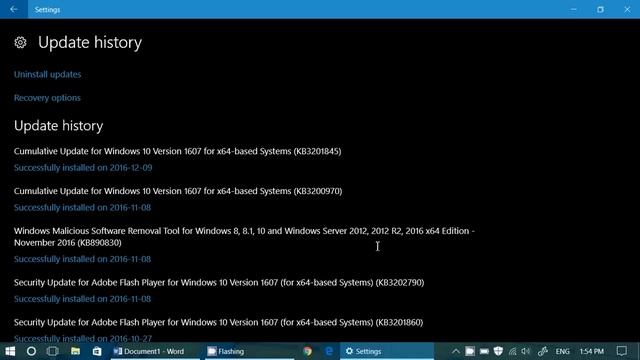Select the Adobe Flash Security Update KB3201860 title
Viewport: 640px width, 360px height.
click(x=218, y=322)
